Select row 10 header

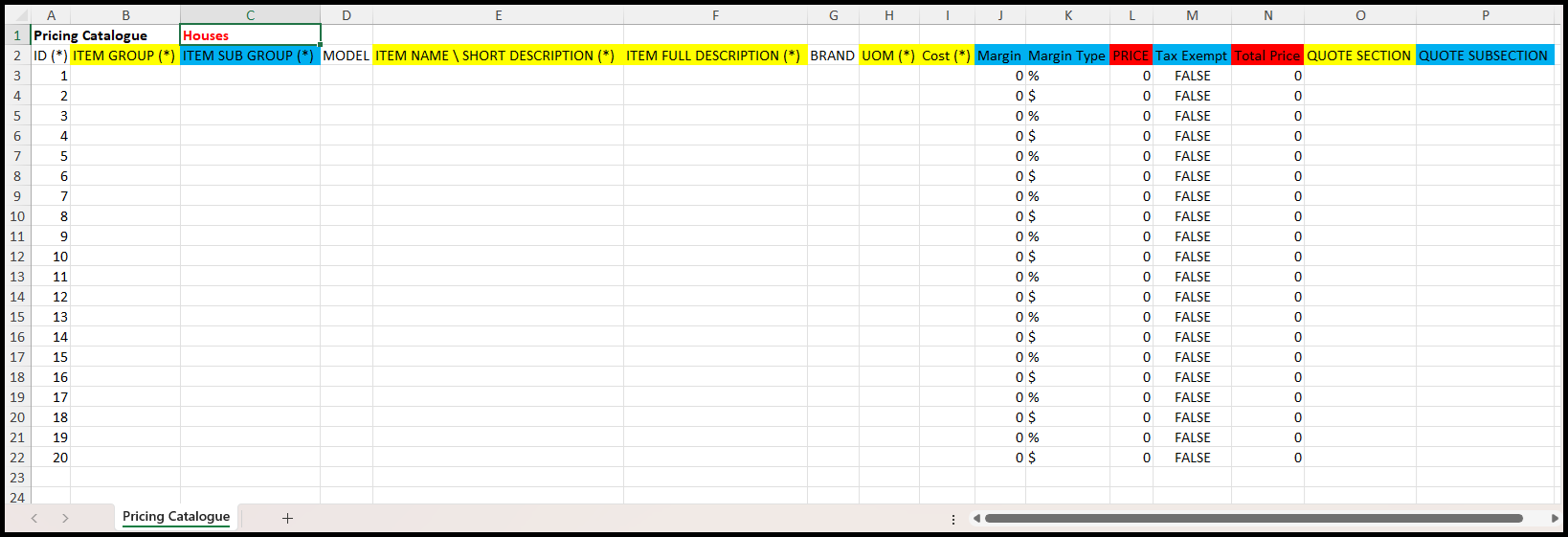(x=17, y=216)
